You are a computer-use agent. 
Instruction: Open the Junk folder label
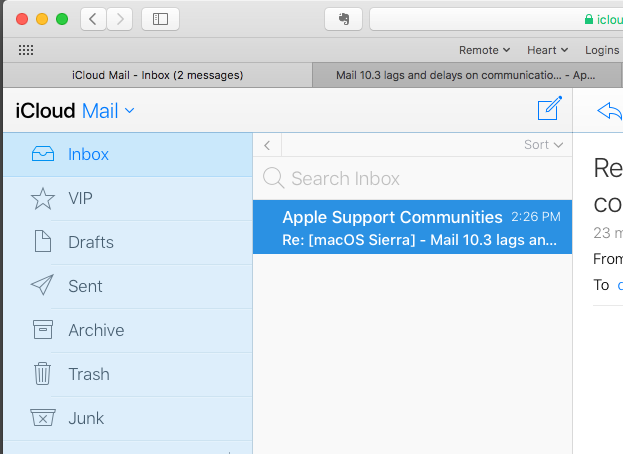pos(86,418)
